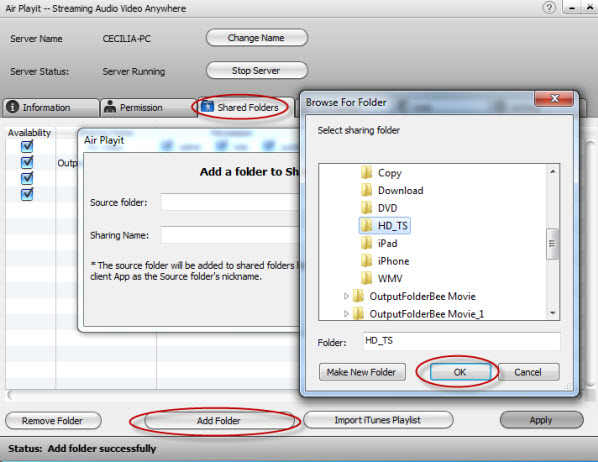Select OutputFolderBee Movie label
The image size is (598, 462).
point(423,296)
